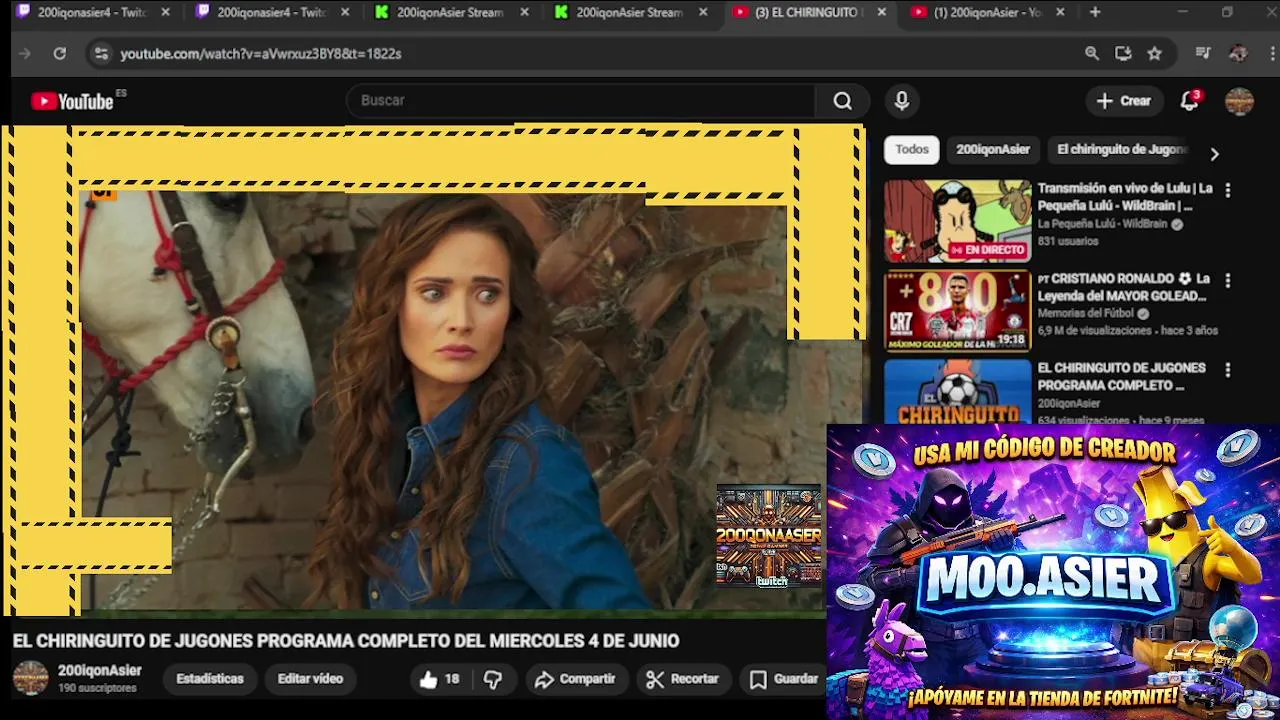Dislike the video with thumbs down
This screenshot has width=1280, height=720.
click(493, 679)
